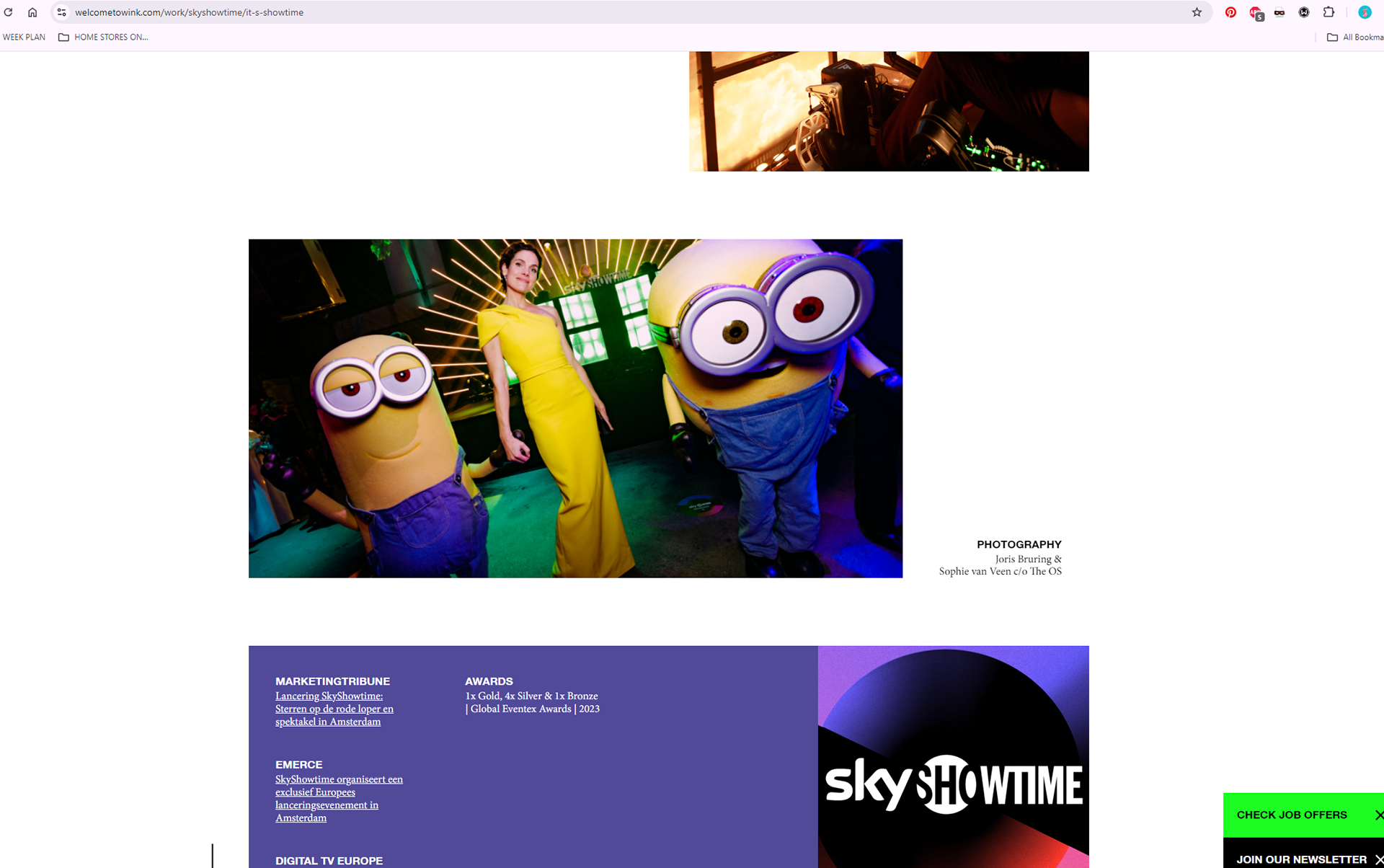1384x868 pixels.
Task: Open the Lancering SkyShowtime article link
Action: [x=334, y=709]
